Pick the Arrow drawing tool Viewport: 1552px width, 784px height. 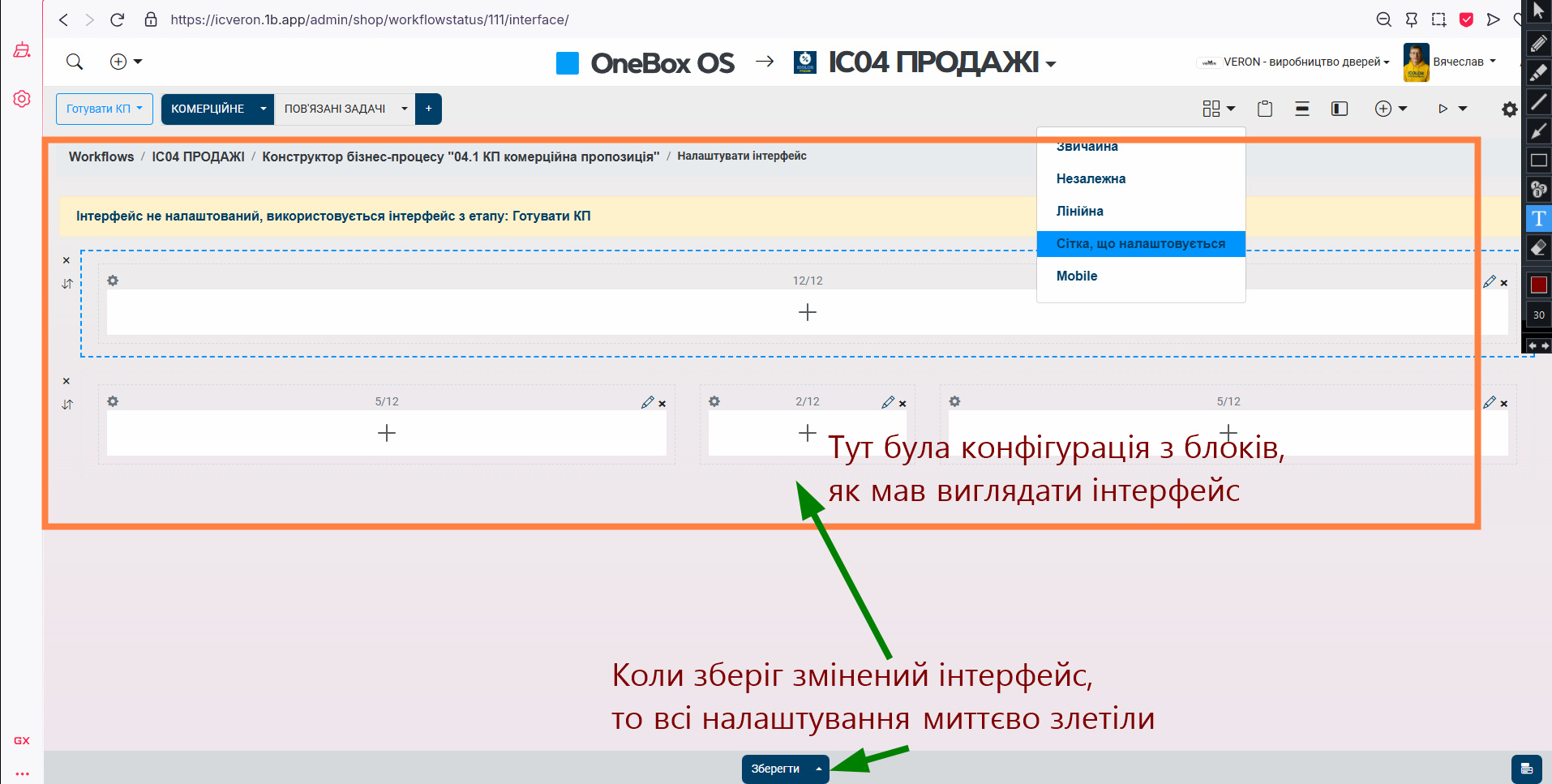click(1538, 131)
